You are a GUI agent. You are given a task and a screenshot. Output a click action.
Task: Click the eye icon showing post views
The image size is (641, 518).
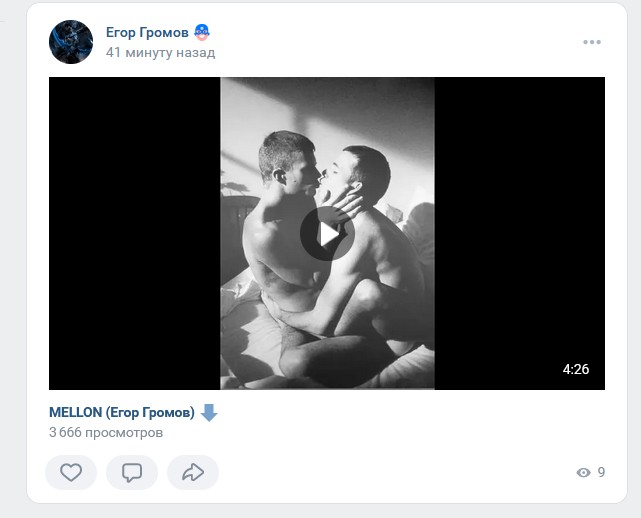coord(584,473)
